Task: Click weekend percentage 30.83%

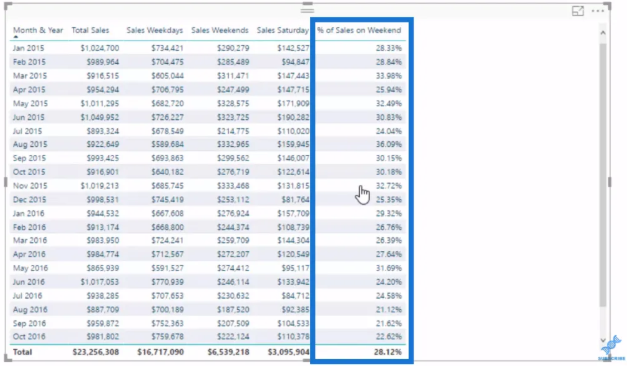Action: click(389, 117)
